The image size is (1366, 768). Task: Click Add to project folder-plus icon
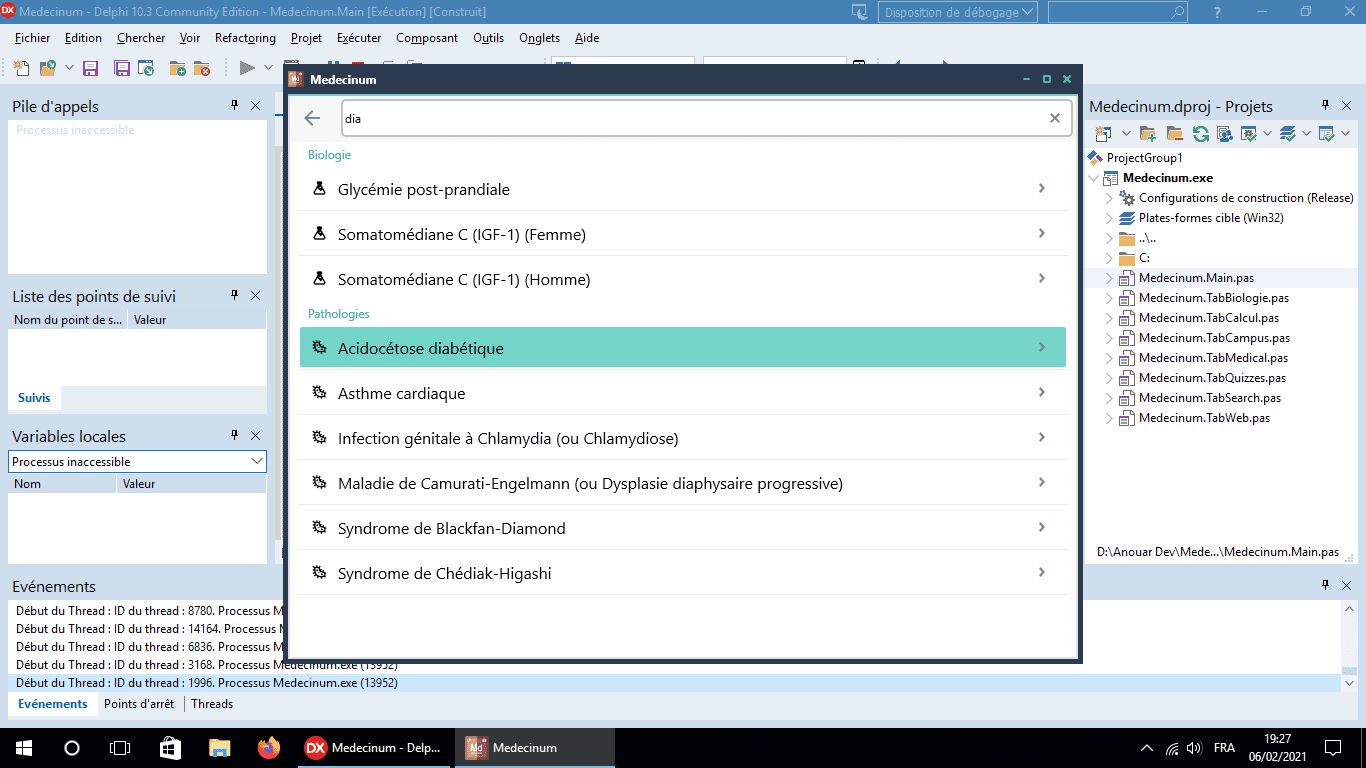(x=177, y=68)
